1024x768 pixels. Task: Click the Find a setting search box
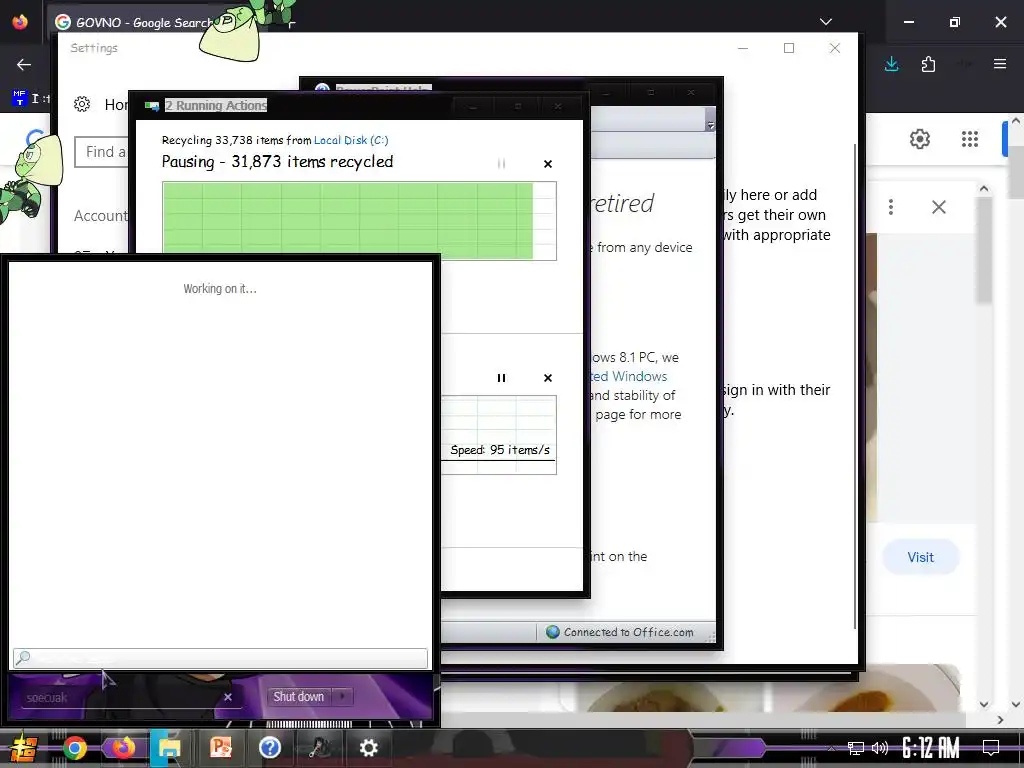pos(102,152)
